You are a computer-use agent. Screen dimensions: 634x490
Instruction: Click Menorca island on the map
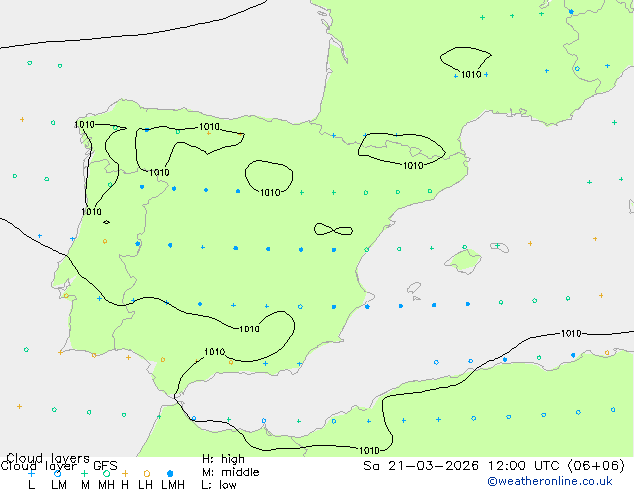point(500,247)
